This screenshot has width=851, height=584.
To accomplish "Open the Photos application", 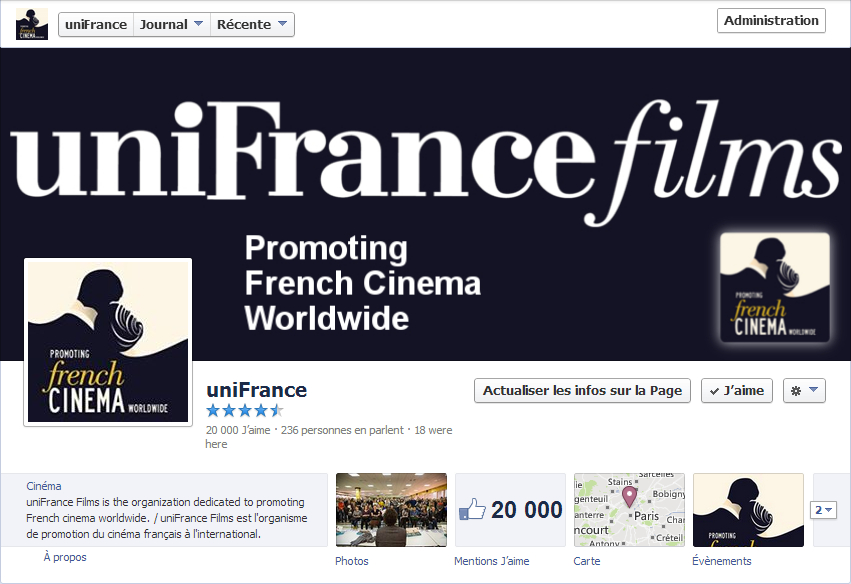I will [391, 510].
